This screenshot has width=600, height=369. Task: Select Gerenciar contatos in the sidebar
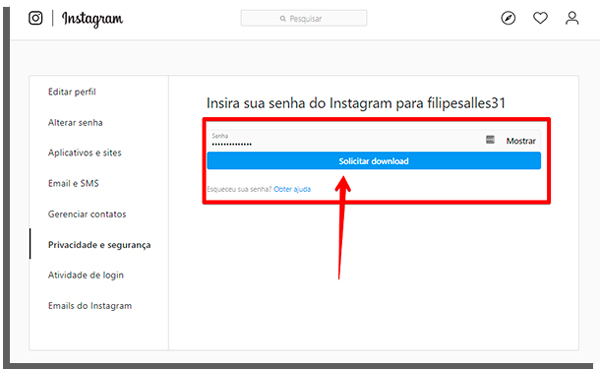click(87, 214)
